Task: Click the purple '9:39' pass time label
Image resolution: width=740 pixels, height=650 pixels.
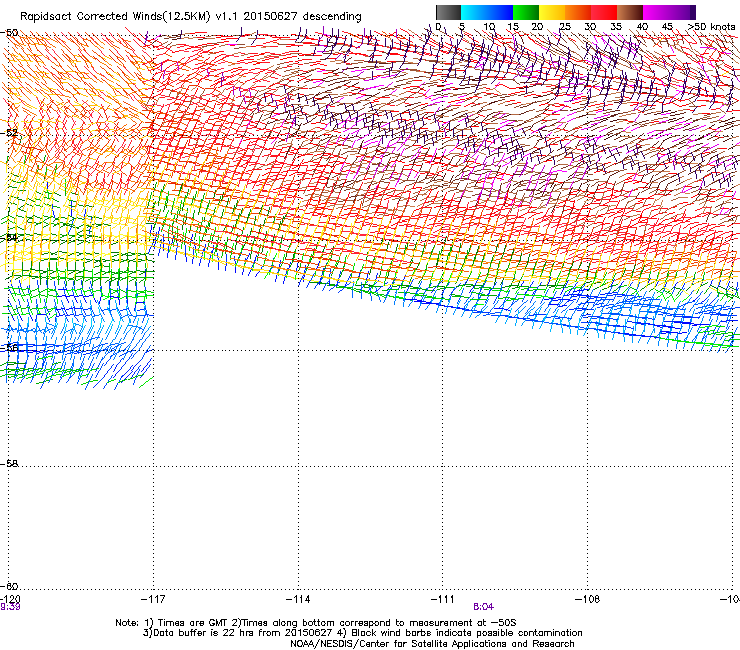Action: click(10, 607)
